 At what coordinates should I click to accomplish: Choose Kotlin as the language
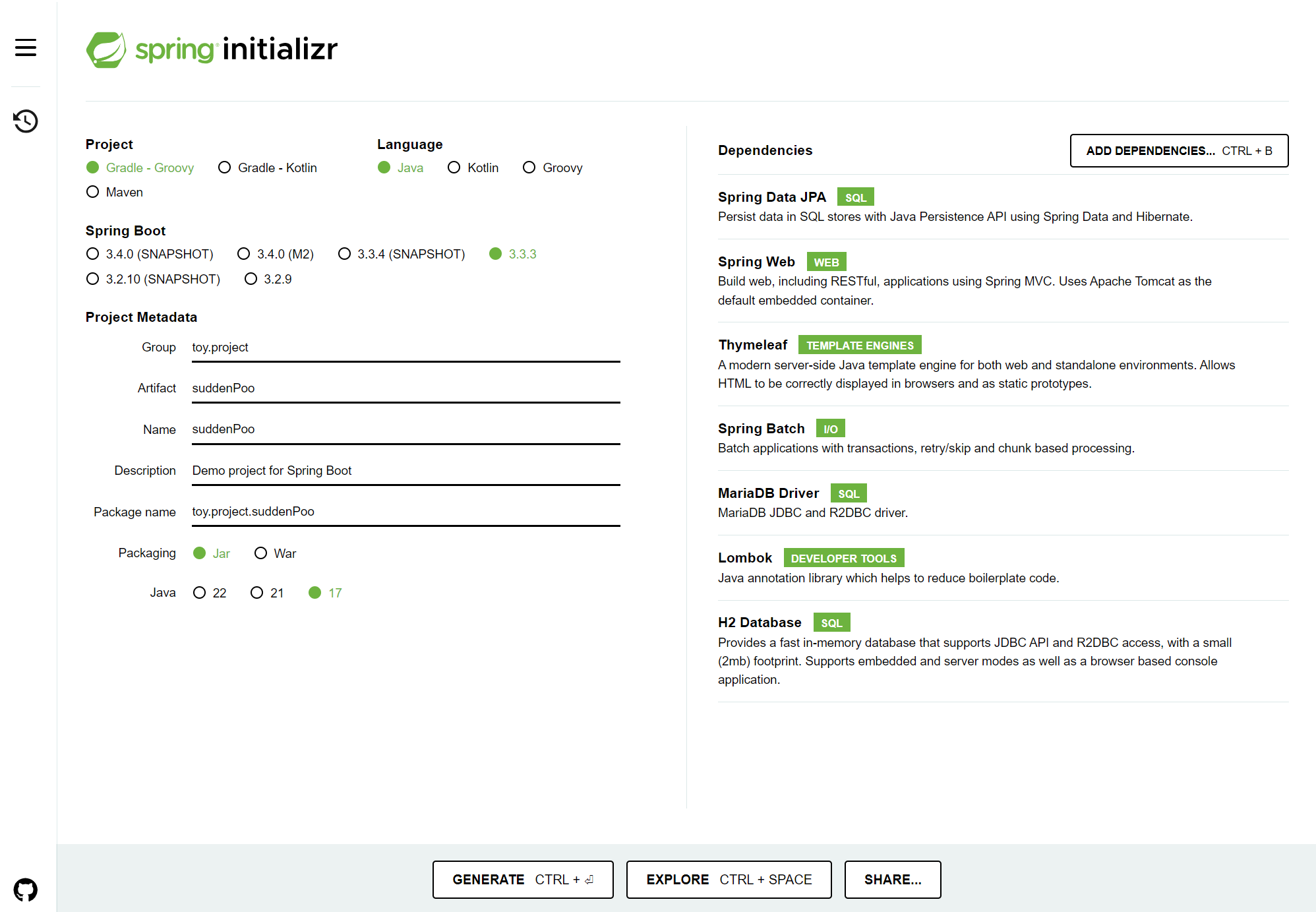[x=454, y=167]
